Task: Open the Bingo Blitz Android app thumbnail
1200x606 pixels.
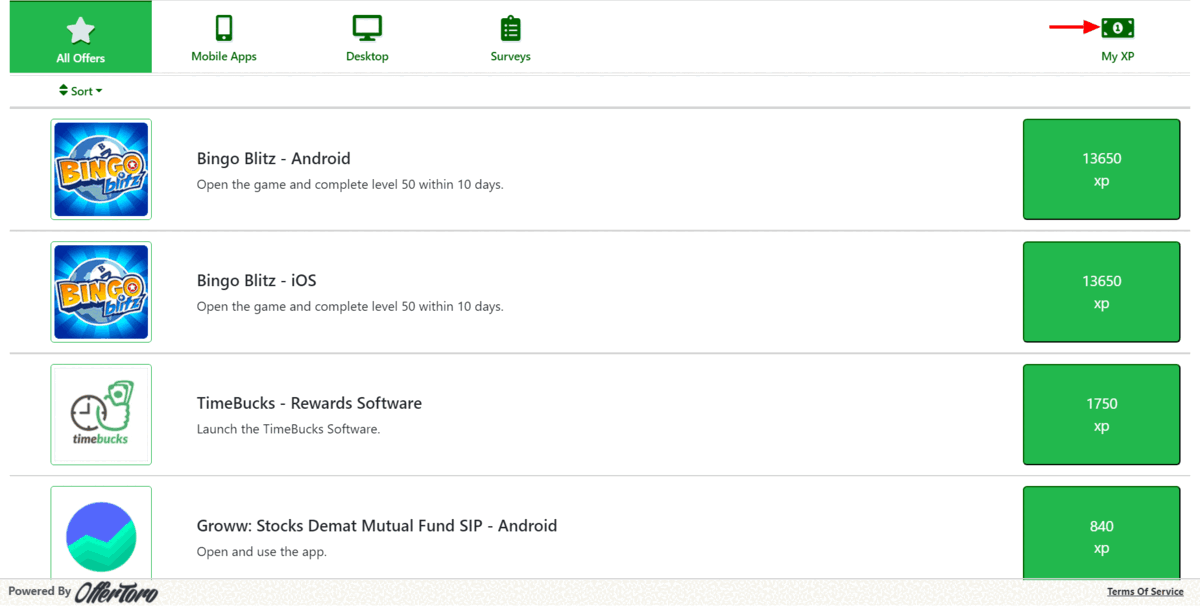Action: point(101,169)
